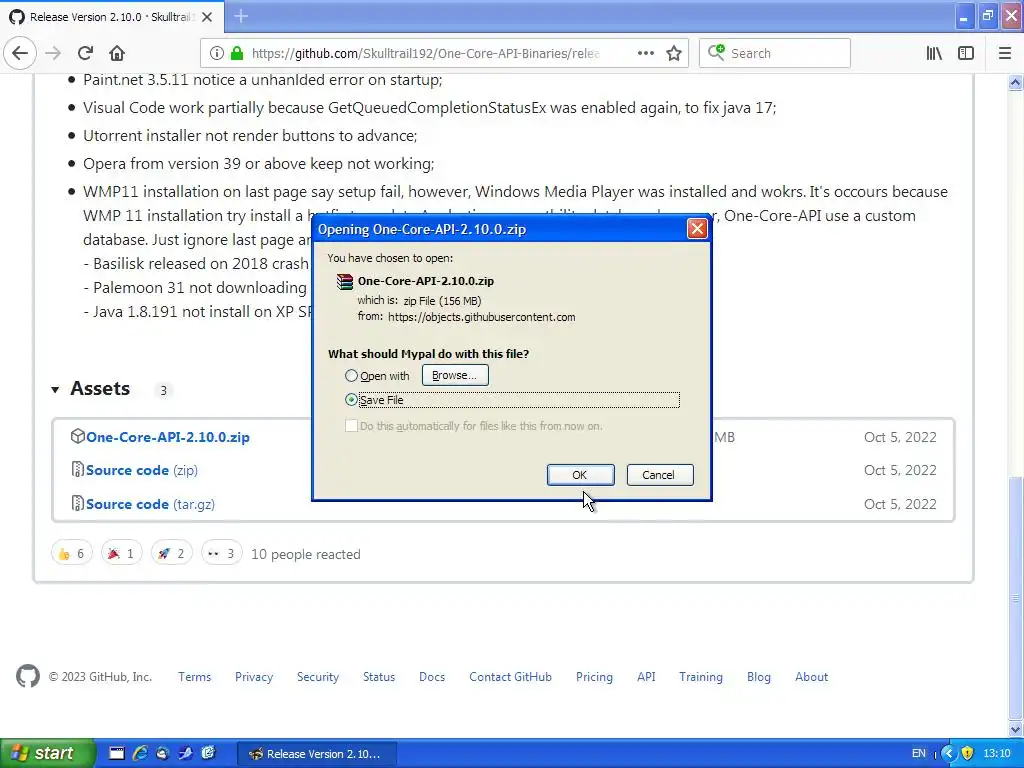Go back using the browser back arrow
The image size is (1024, 768).
click(20, 53)
